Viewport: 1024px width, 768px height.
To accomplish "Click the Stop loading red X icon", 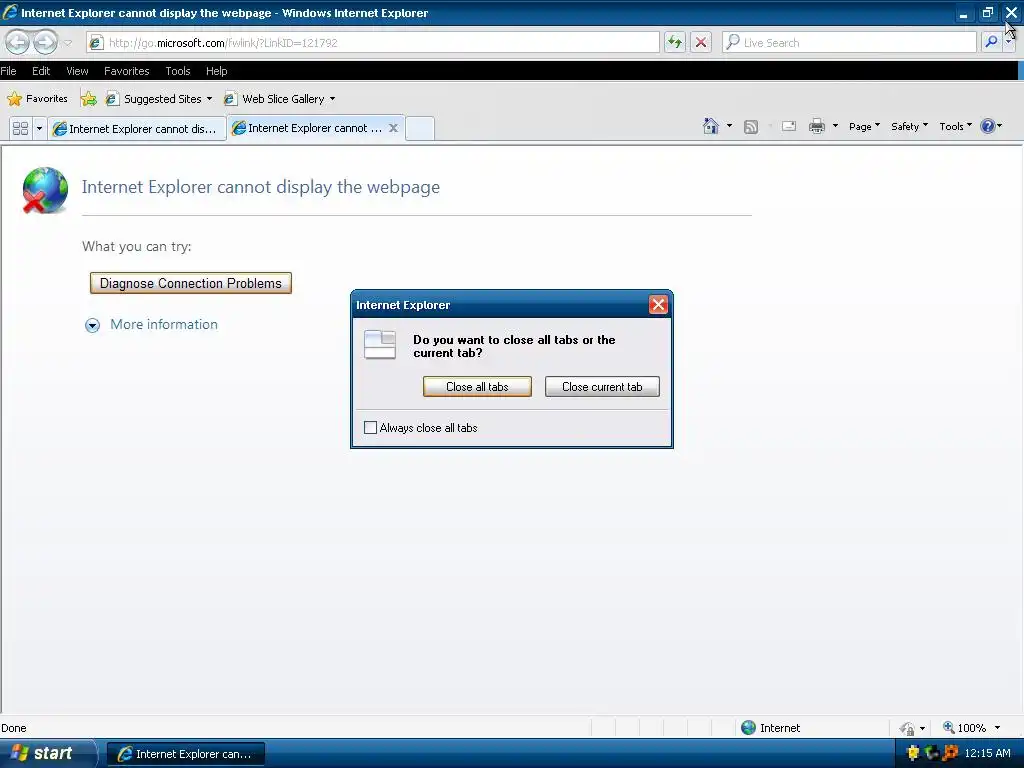I will pyautogui.click(x=701, y=42).
